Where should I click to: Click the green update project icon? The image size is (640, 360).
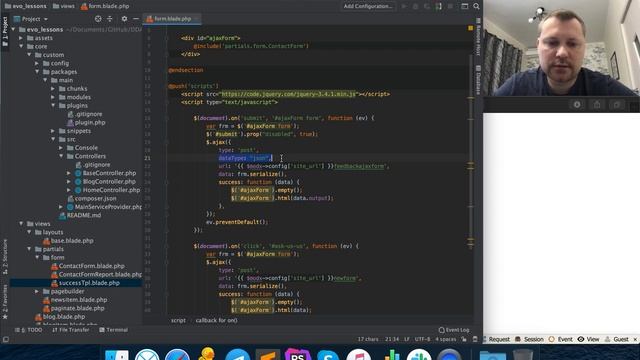pos(438,6)
